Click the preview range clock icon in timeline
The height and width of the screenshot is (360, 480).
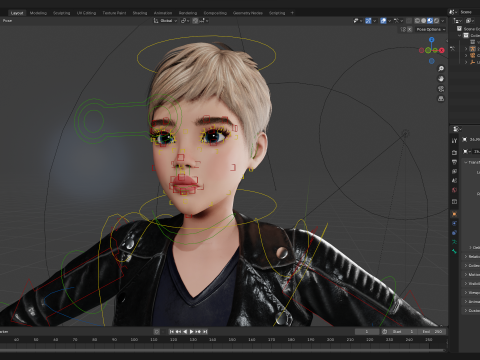point(384,332)
